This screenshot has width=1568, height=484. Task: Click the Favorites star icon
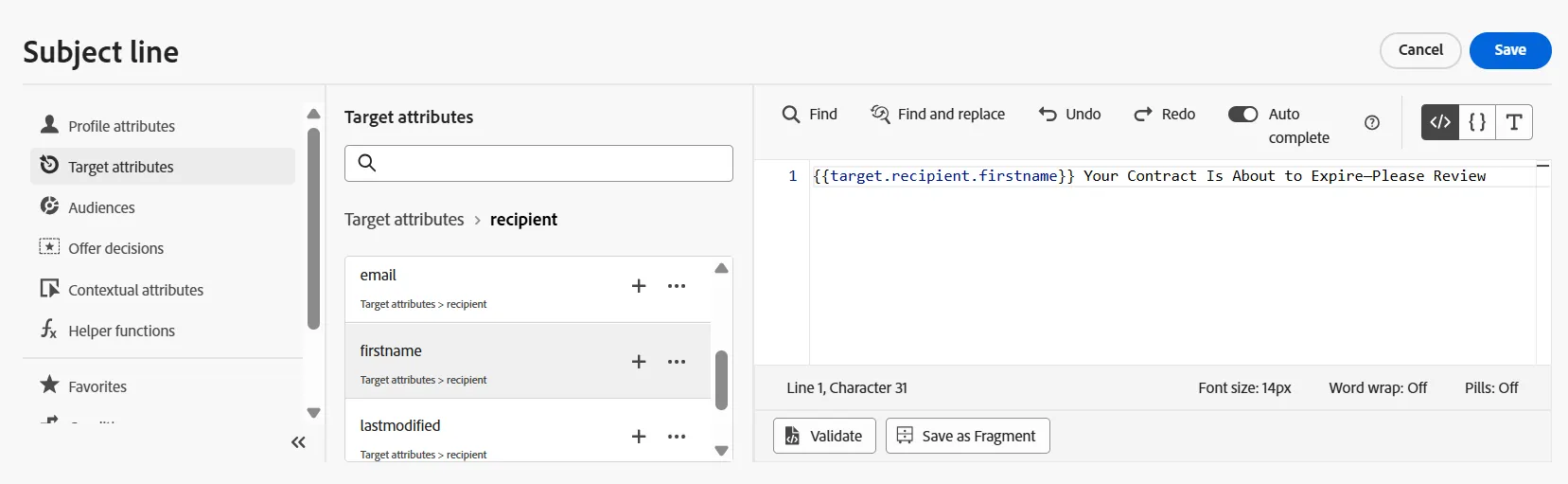click(x=49, y=385)
